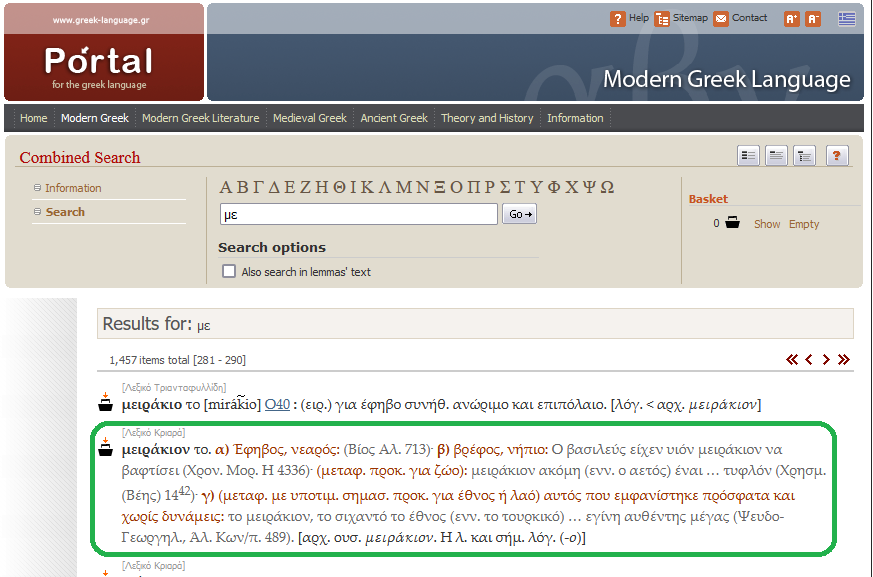873x577 pixels.
Task: Switch language via Greek flag icon
Action: pos(847,19)
